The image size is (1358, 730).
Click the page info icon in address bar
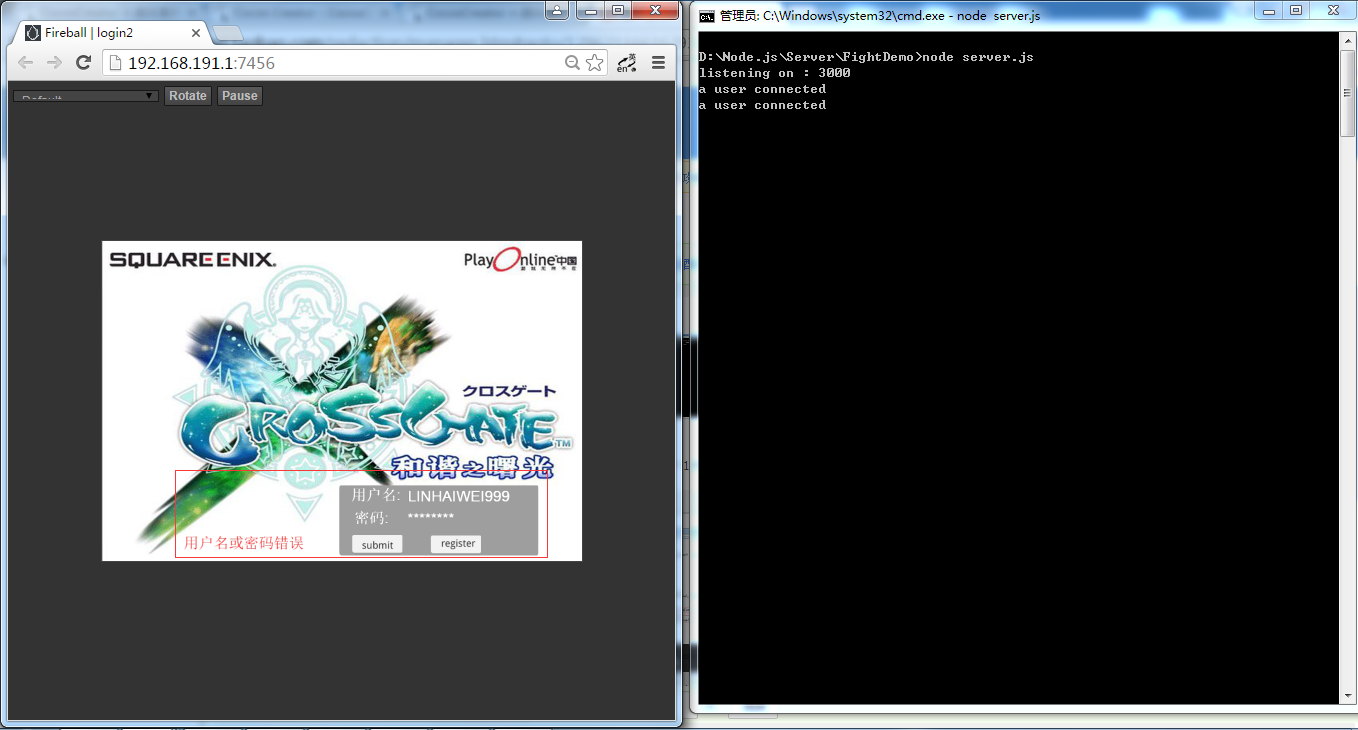click(x=115, y=63)
